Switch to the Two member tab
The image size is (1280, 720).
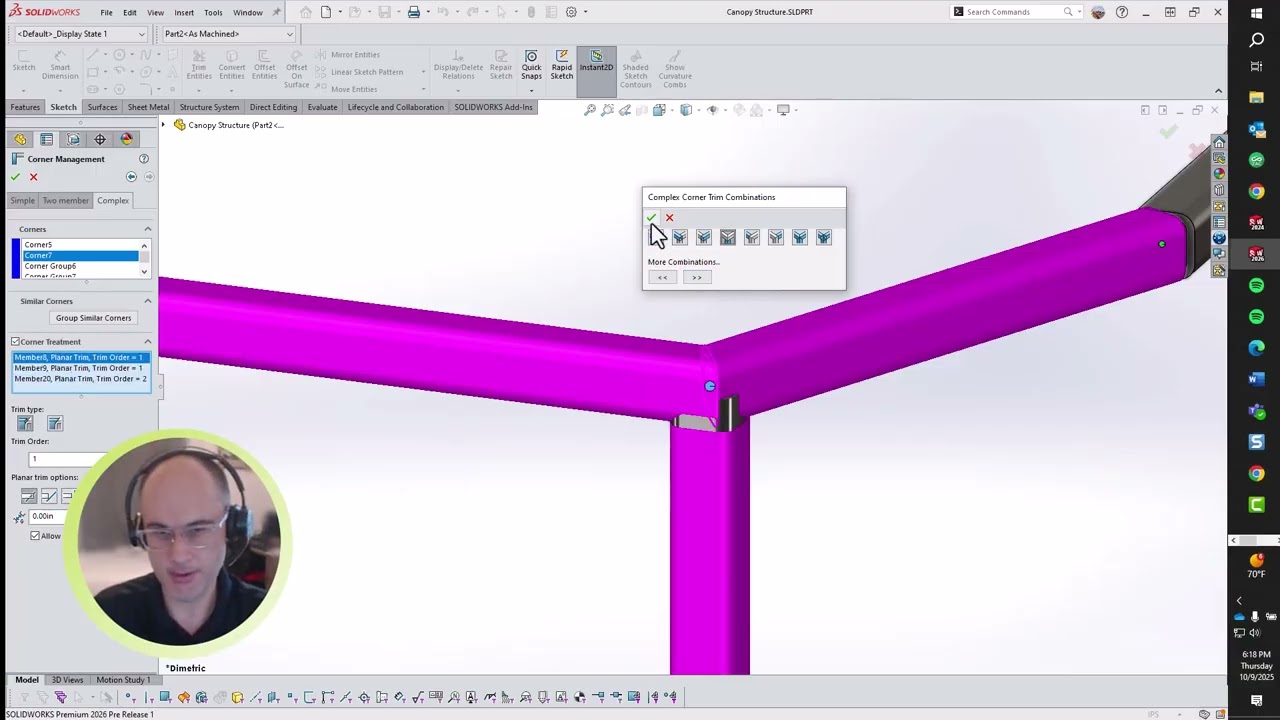point(65,201)
